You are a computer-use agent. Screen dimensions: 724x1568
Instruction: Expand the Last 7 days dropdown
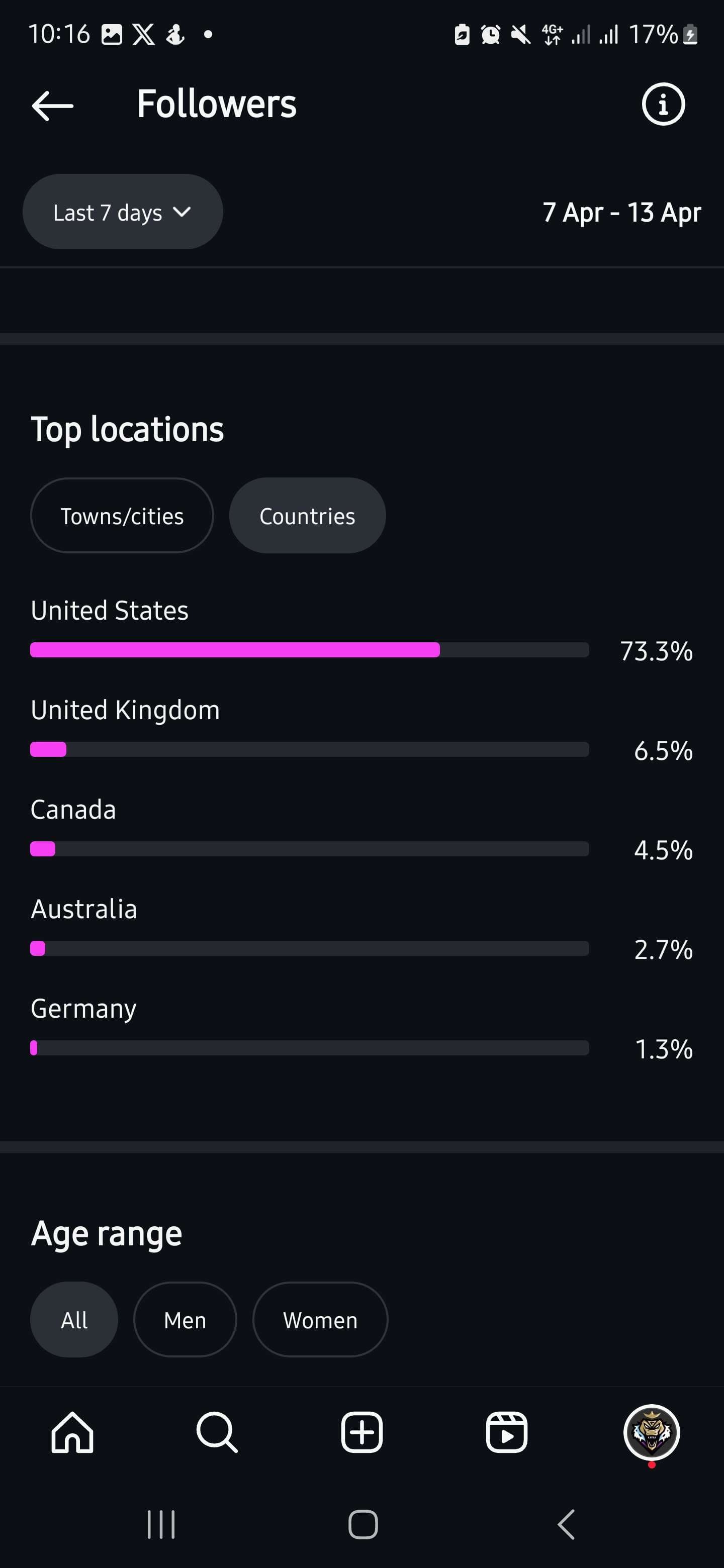tap(122, 212)
